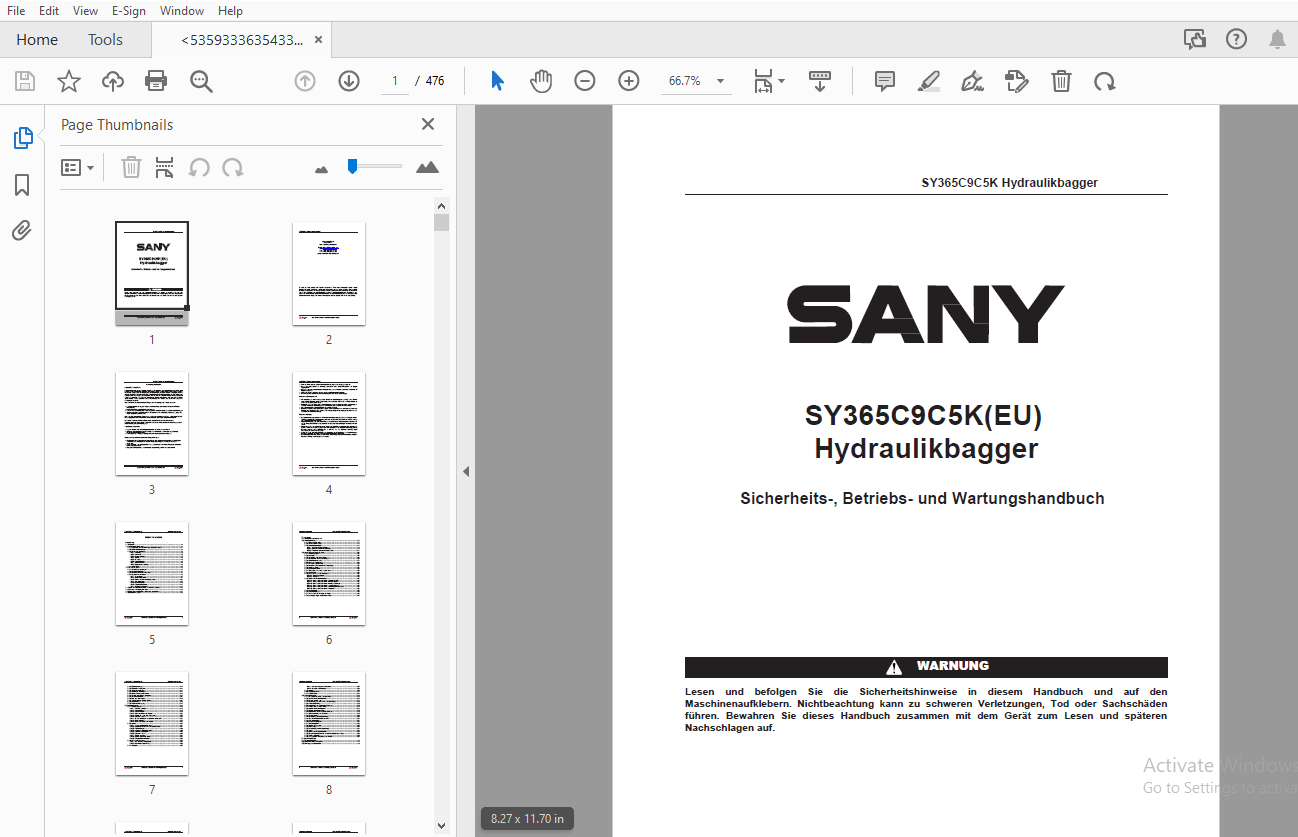Open thumbnails panel options dropdown
Image resolution: width=1298 pixels, height=837 pixels.
click(78, 167)
